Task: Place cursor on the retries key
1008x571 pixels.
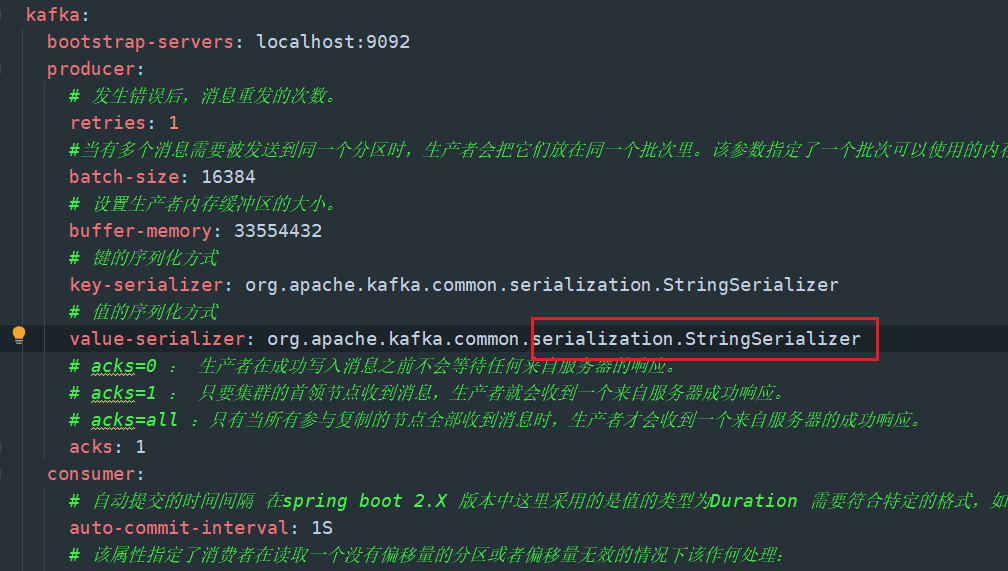Action: click(107, 123)
